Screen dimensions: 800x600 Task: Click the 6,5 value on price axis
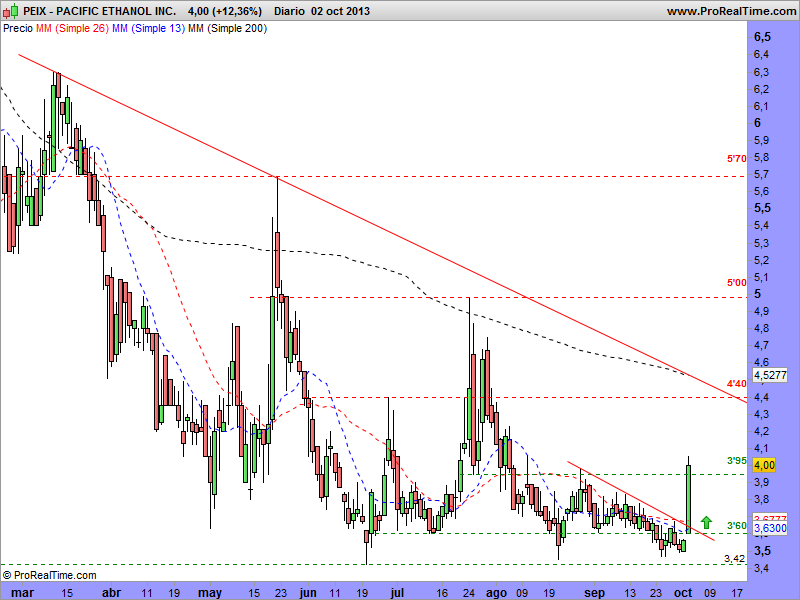click(762, 37)
